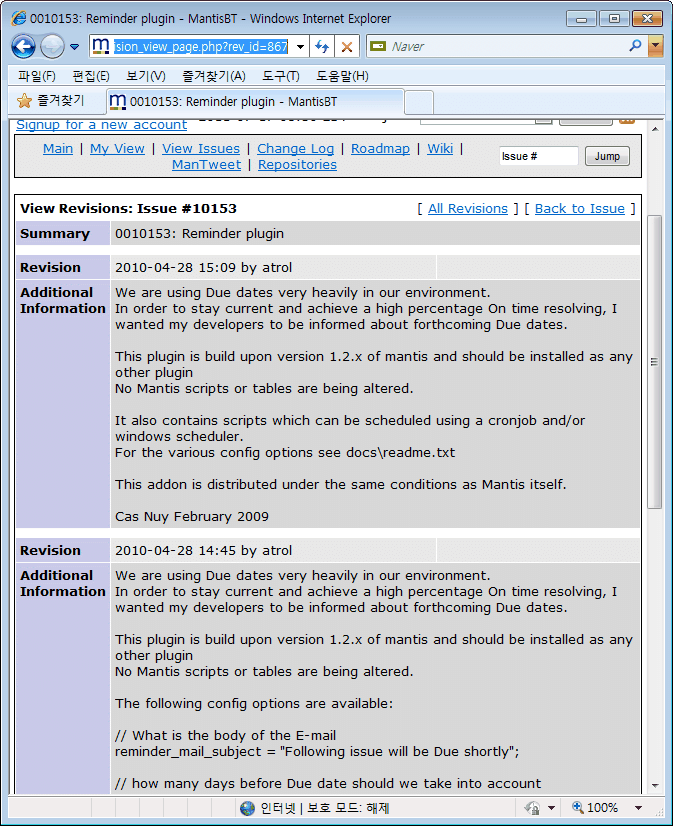
Task: Click the View Revisions: Issue #10153 heading
Action: 128,209
